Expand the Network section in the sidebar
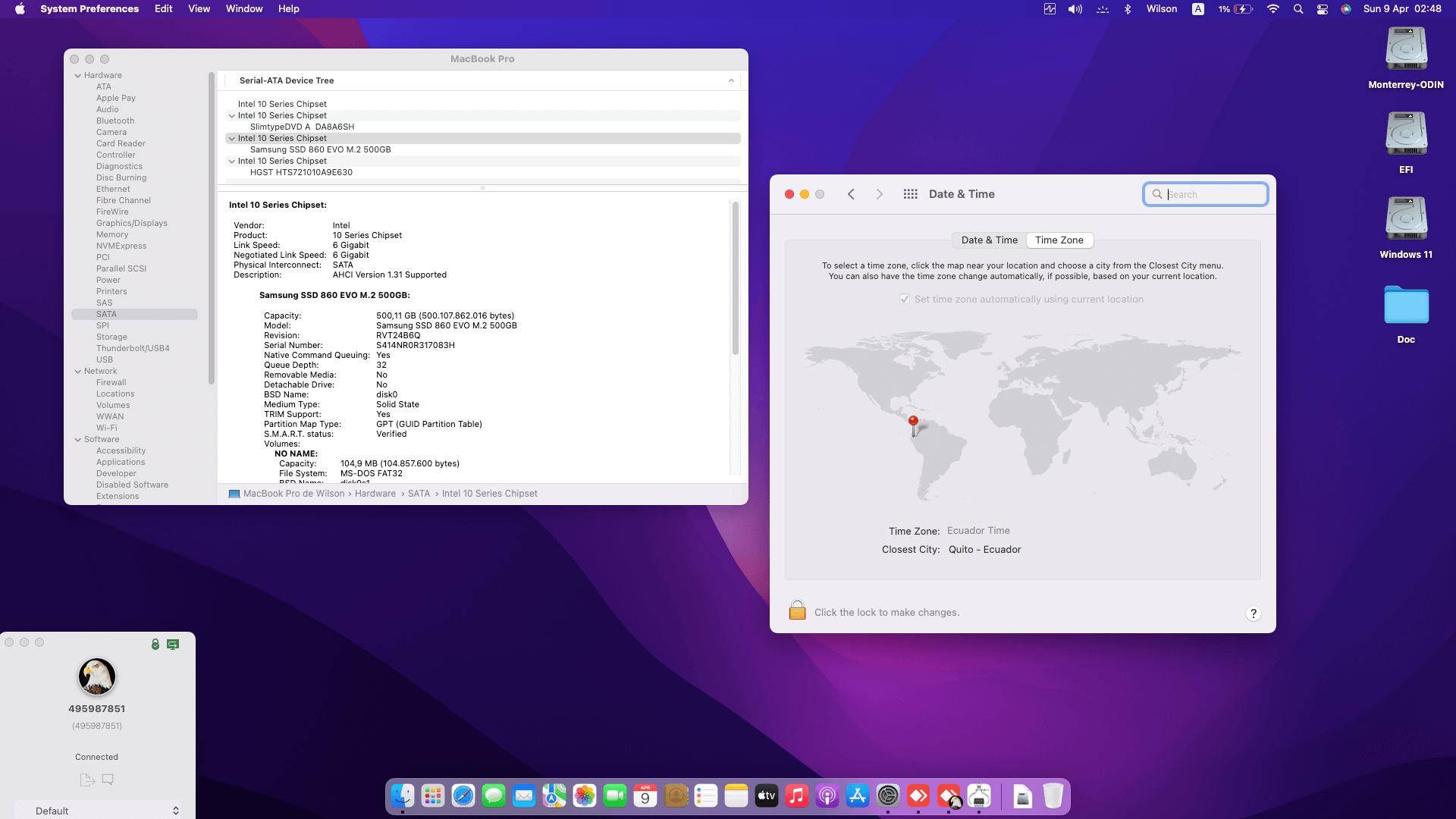The image size is (1456, 819). (x=78, y=371)
